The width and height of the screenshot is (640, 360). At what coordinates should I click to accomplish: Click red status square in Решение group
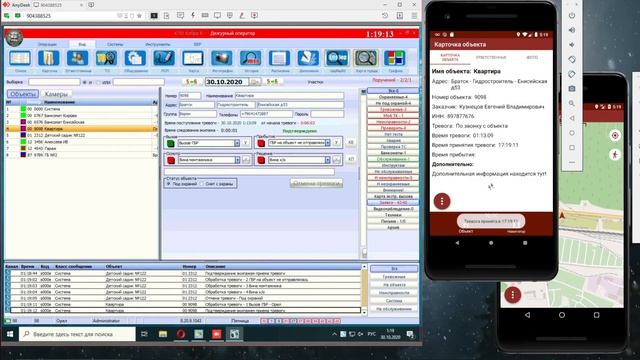pos(261,160)
